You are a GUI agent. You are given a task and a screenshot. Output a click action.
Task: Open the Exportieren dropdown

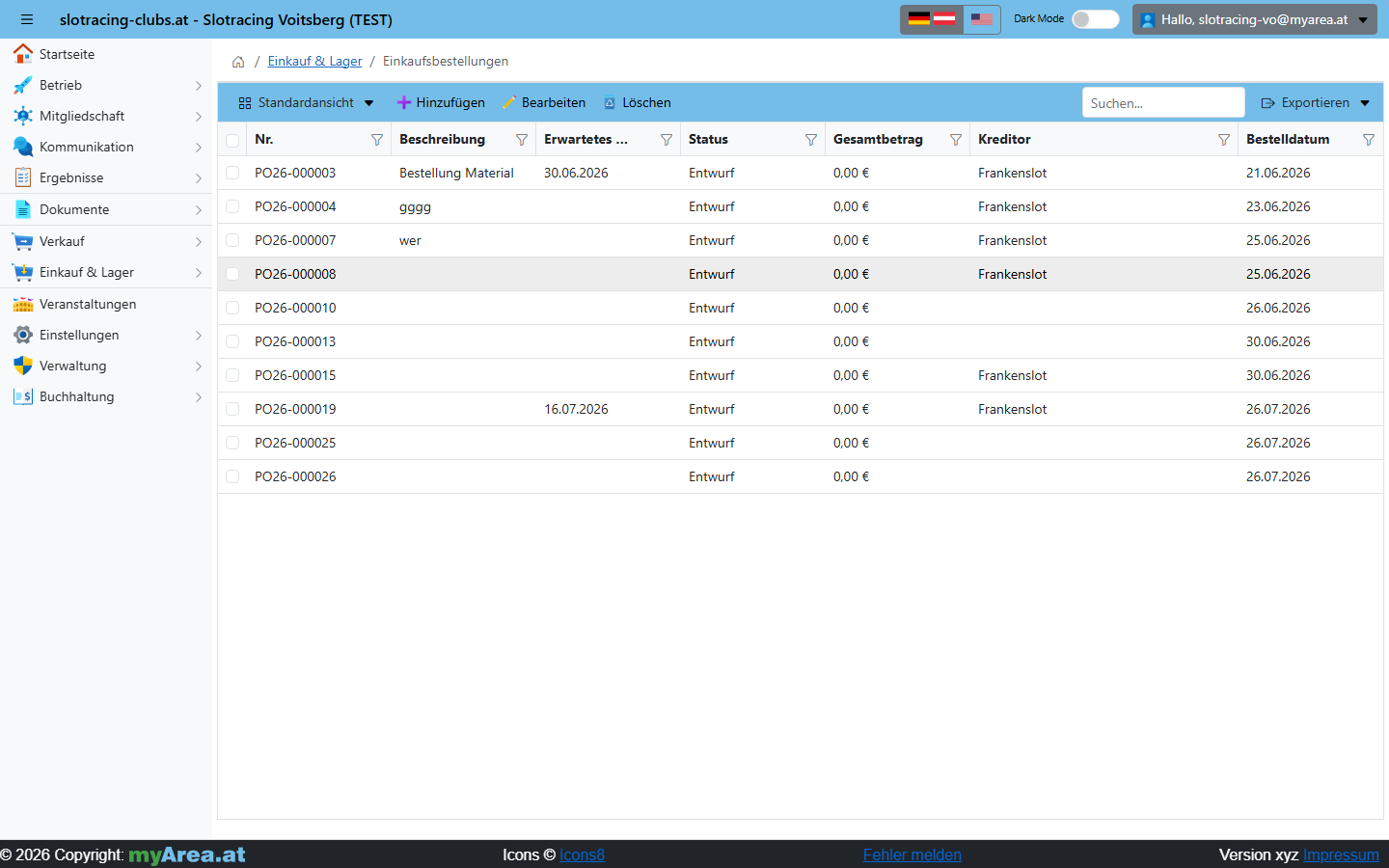click(x=1316, y=102)
